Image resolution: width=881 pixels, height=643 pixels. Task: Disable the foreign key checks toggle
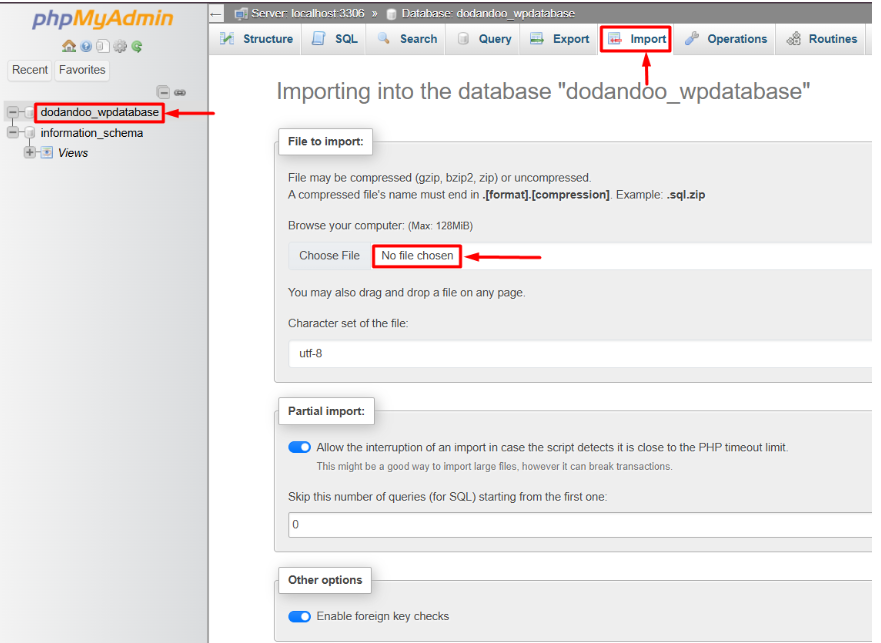[x=299, y=616]
